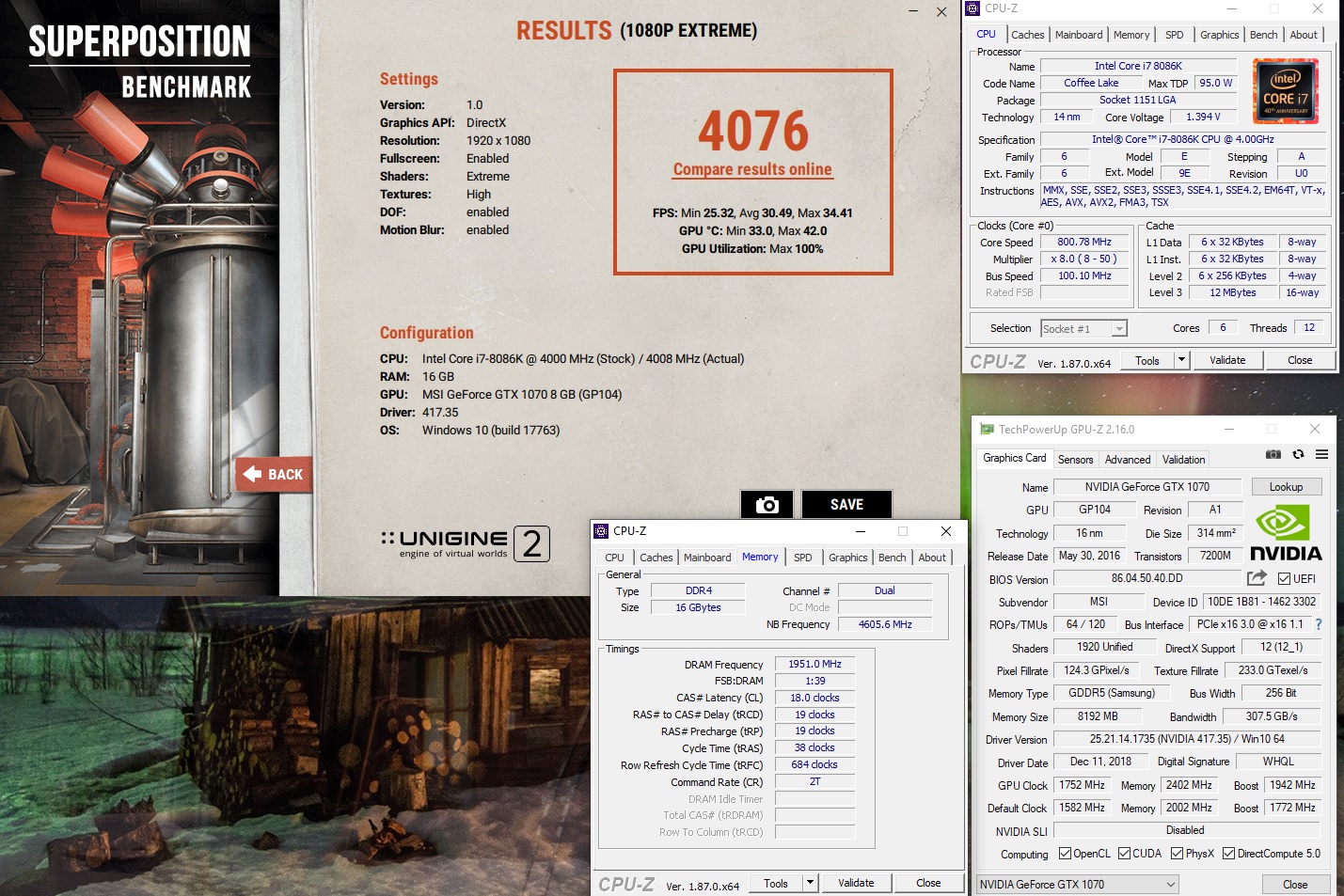This screenshot has width=1344, height=896.
Task: Click the GPU-Z BIOS share/export icon
Action: pos(1257,578)
